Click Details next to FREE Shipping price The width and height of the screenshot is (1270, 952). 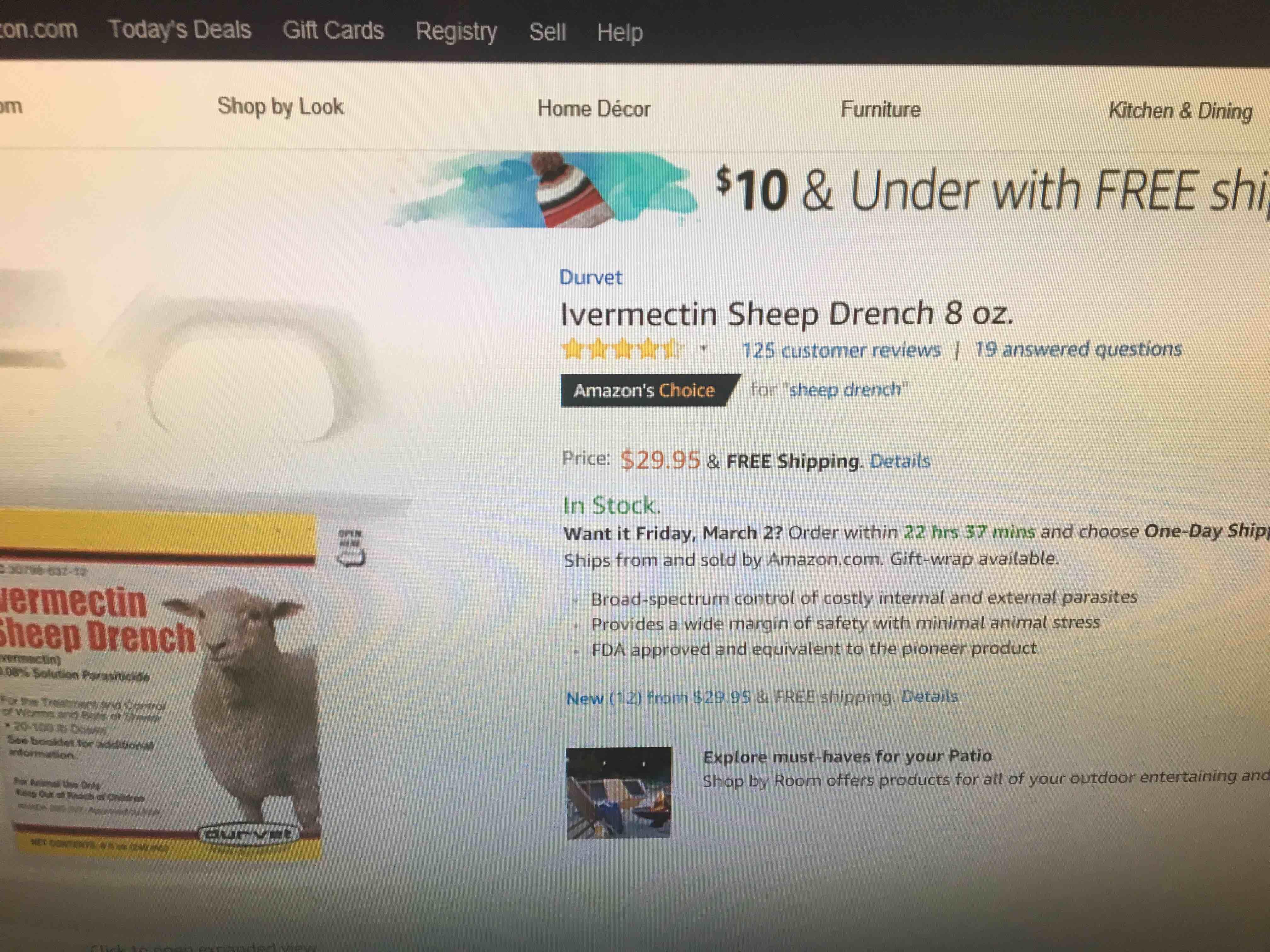(900, 461)
